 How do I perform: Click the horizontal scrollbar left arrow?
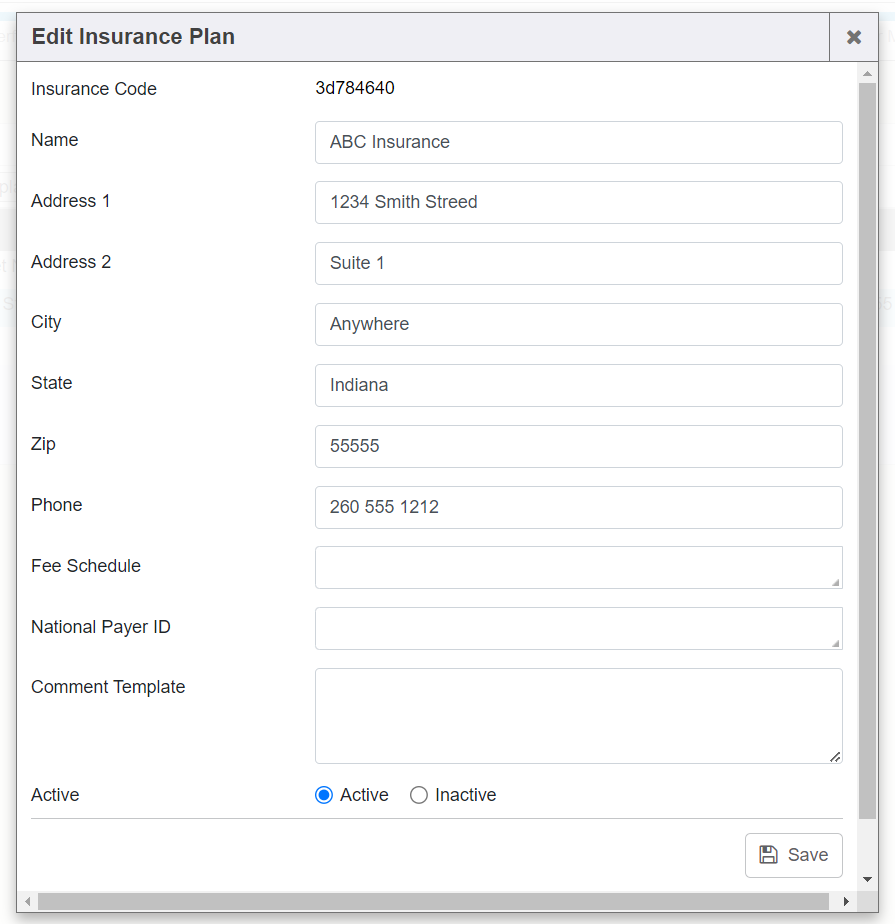tap(28, 901)
